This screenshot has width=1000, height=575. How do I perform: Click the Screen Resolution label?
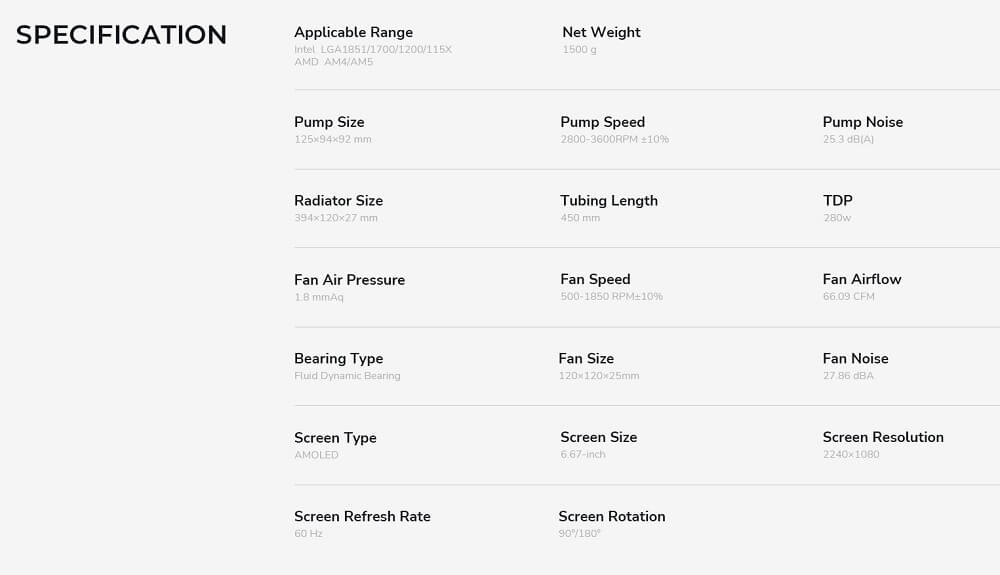coord(883,437)
